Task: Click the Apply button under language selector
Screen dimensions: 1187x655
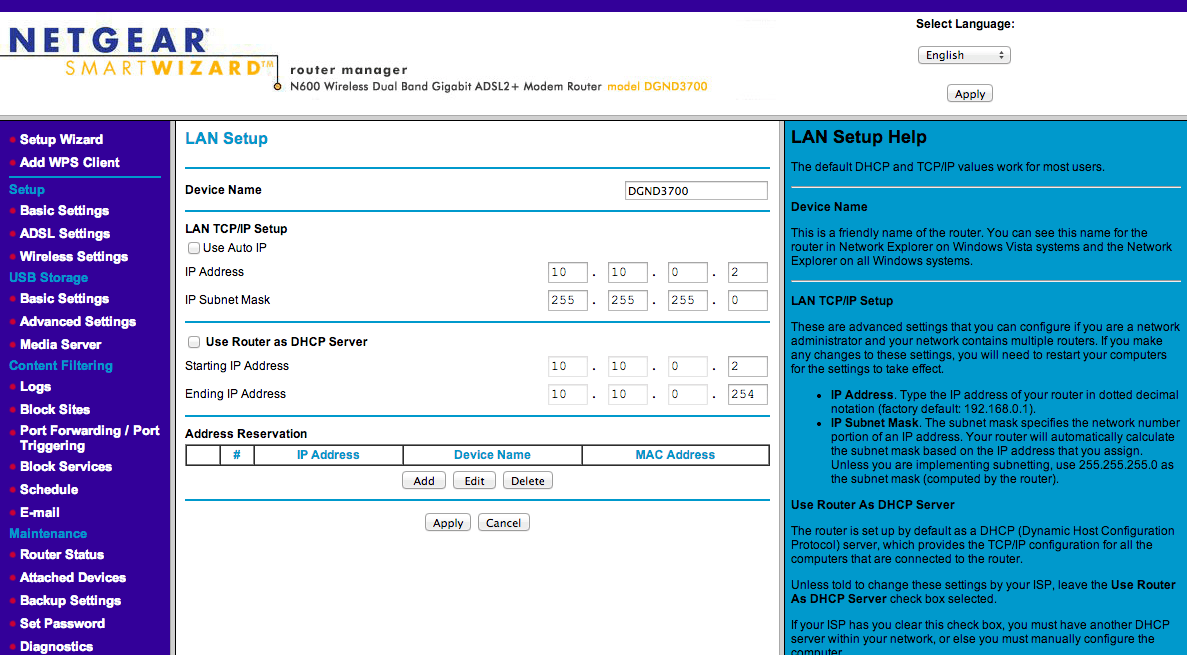Action: (970, 94)
